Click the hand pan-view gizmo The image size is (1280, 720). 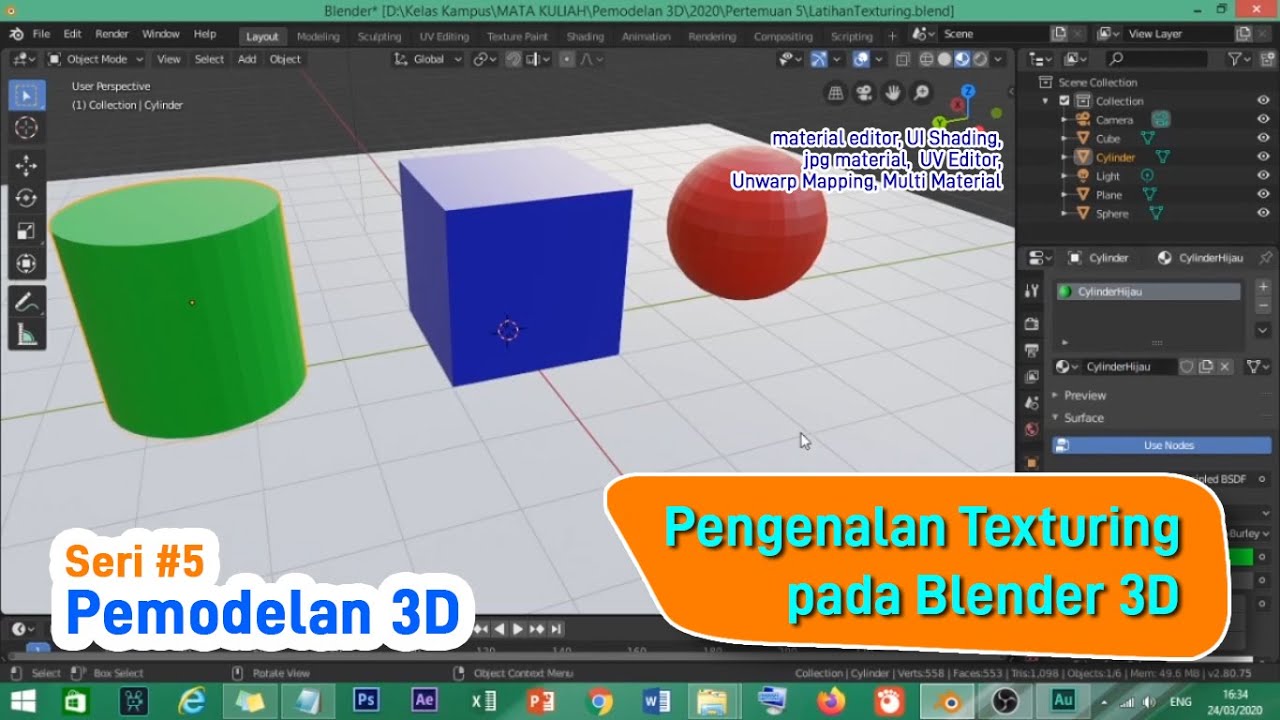coord(892,94)
